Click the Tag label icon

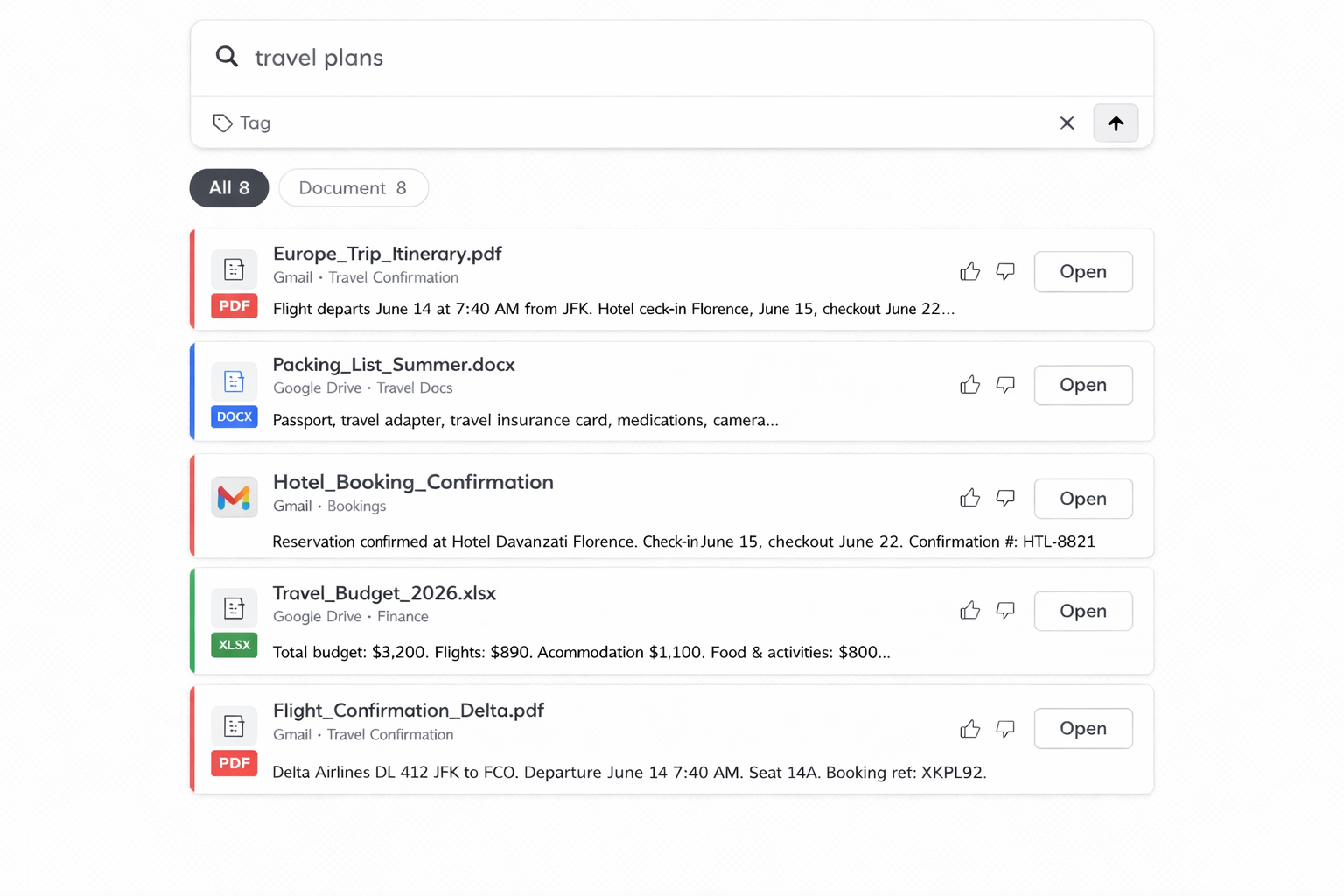click(x=222, y=123)
